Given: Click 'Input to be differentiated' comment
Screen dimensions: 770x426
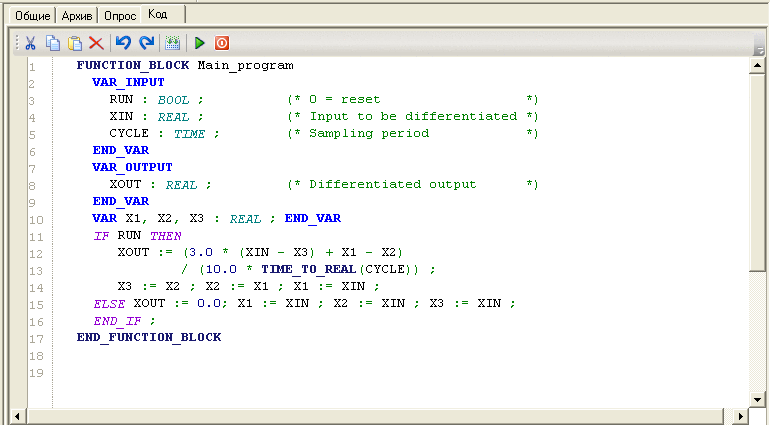Looking at the screenshot, I should [413, 116].
